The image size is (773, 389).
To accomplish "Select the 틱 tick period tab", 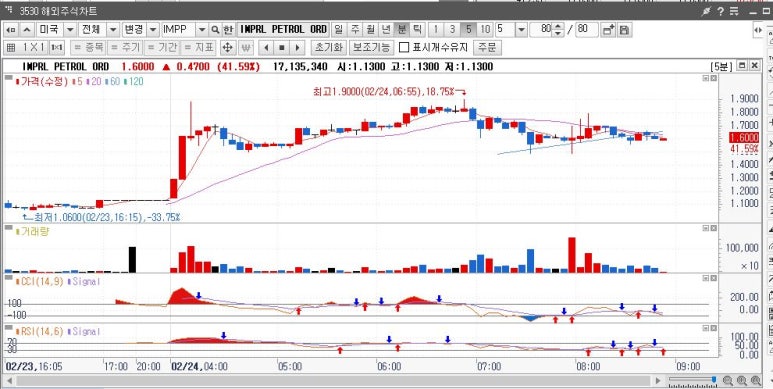I will point(417,30).
